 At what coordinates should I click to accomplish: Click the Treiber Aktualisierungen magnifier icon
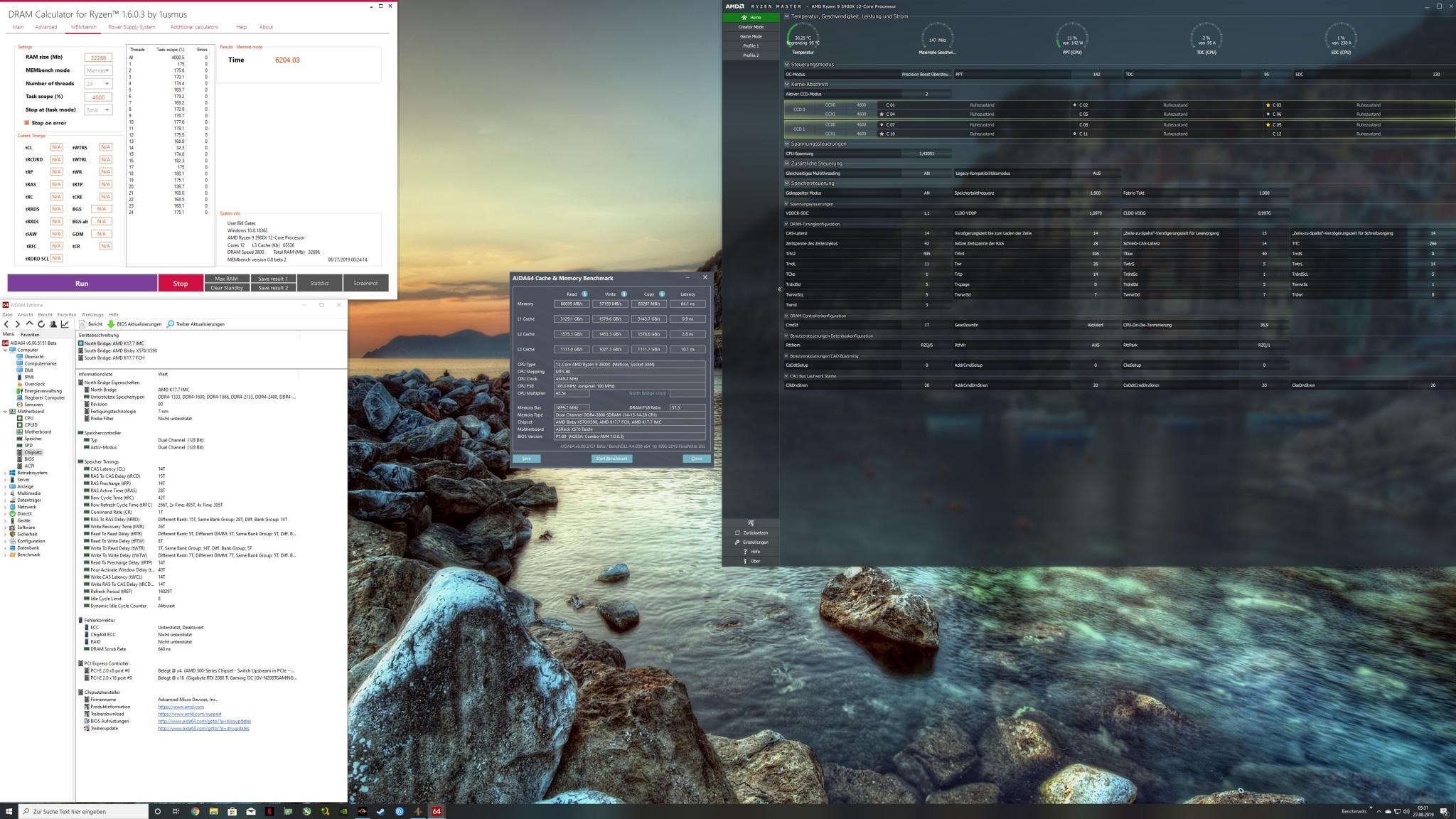tap(171, 324)
